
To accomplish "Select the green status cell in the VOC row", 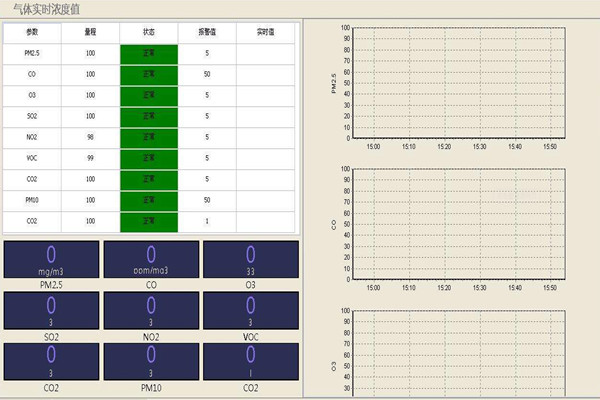I will pyautogui.click(x=148, y=158).
